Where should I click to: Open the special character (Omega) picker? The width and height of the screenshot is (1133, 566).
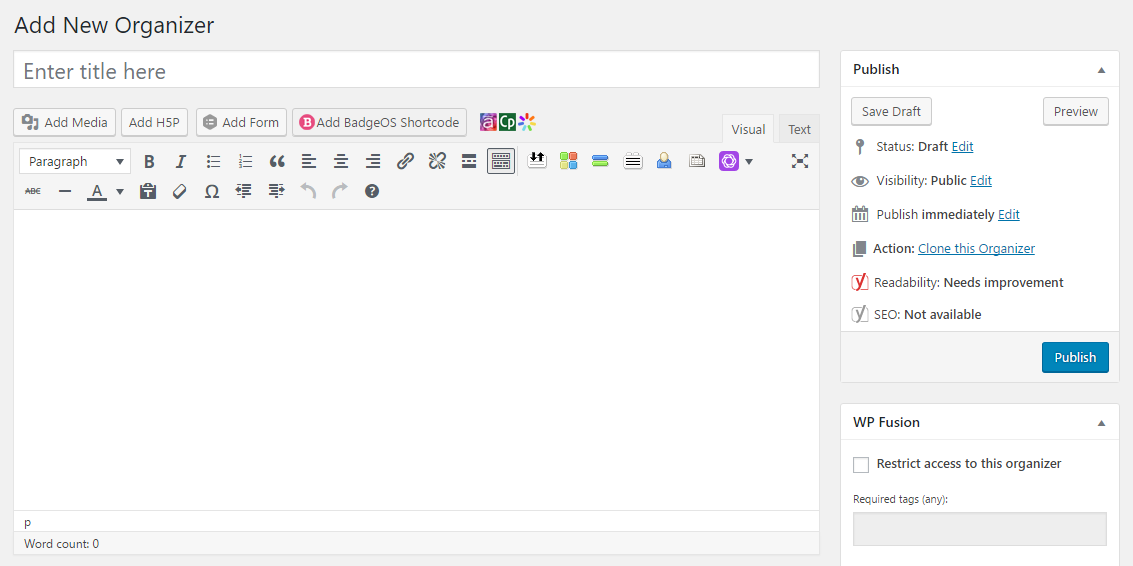pos(212,191)
